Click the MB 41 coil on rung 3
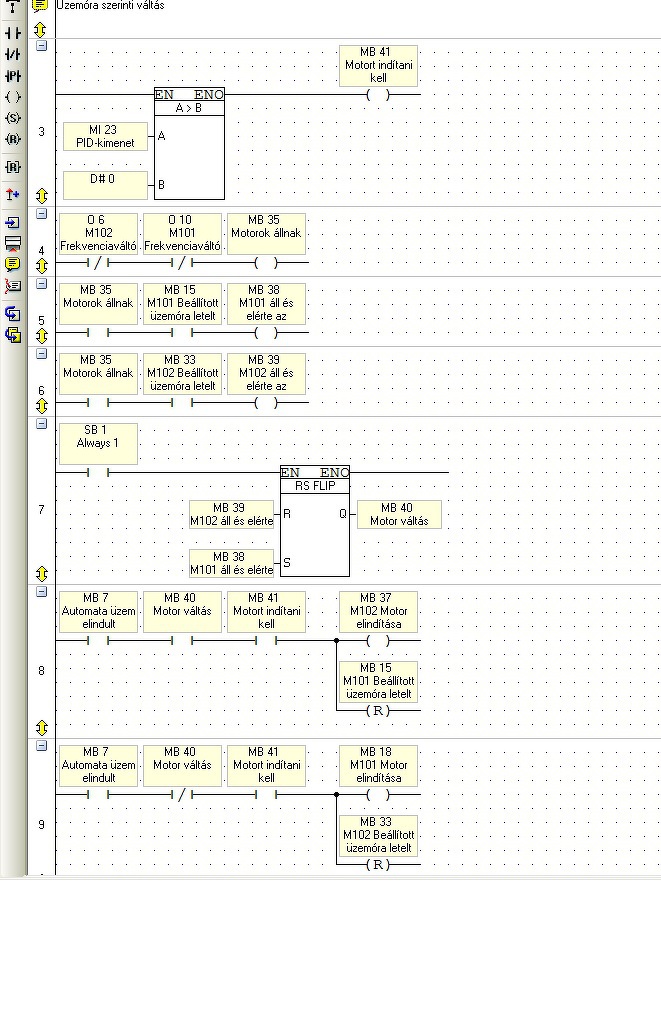This screenshot has width=661, height=1029. point(378,94)
